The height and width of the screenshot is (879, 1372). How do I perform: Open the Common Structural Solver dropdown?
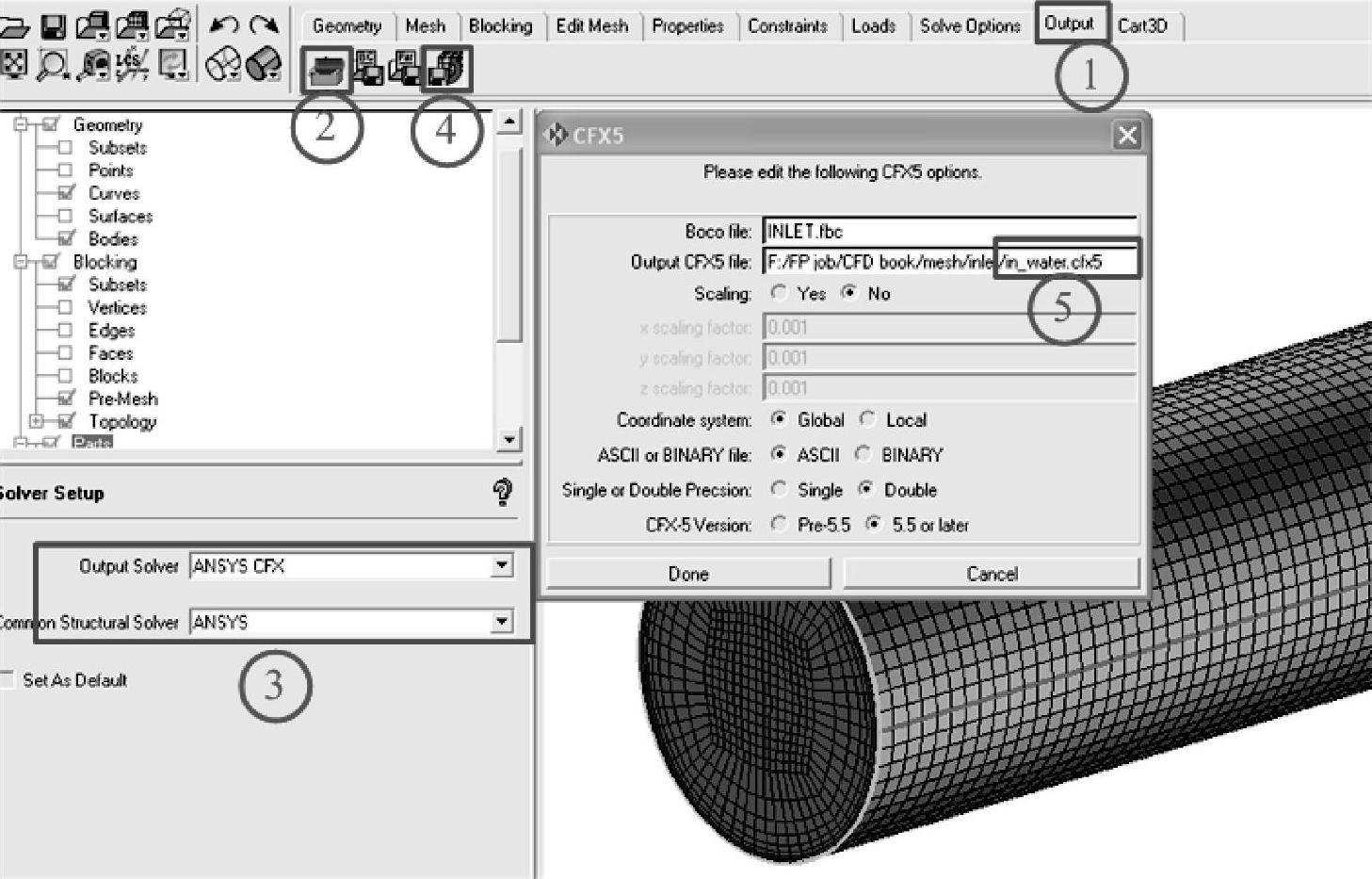pyautogui.click(x=502, y=622)
